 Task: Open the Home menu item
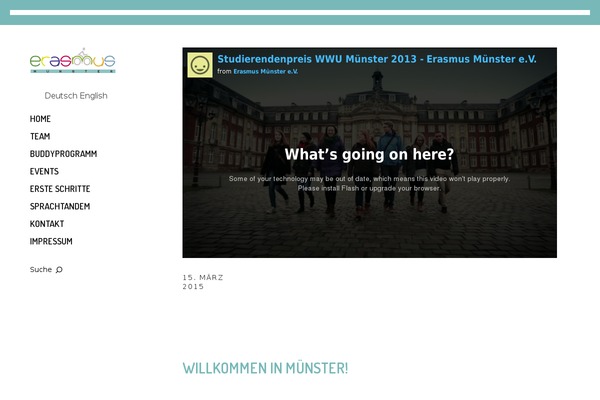[x=40, y=119]
